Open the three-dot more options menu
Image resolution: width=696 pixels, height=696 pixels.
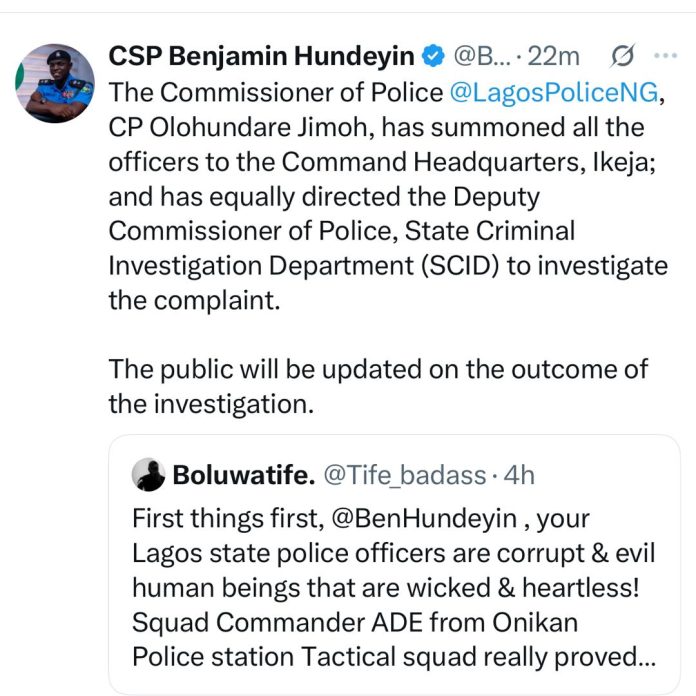665,55
